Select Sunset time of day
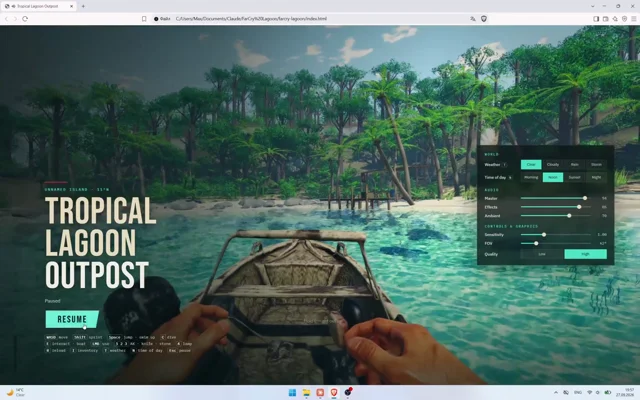 pos(575,177)
